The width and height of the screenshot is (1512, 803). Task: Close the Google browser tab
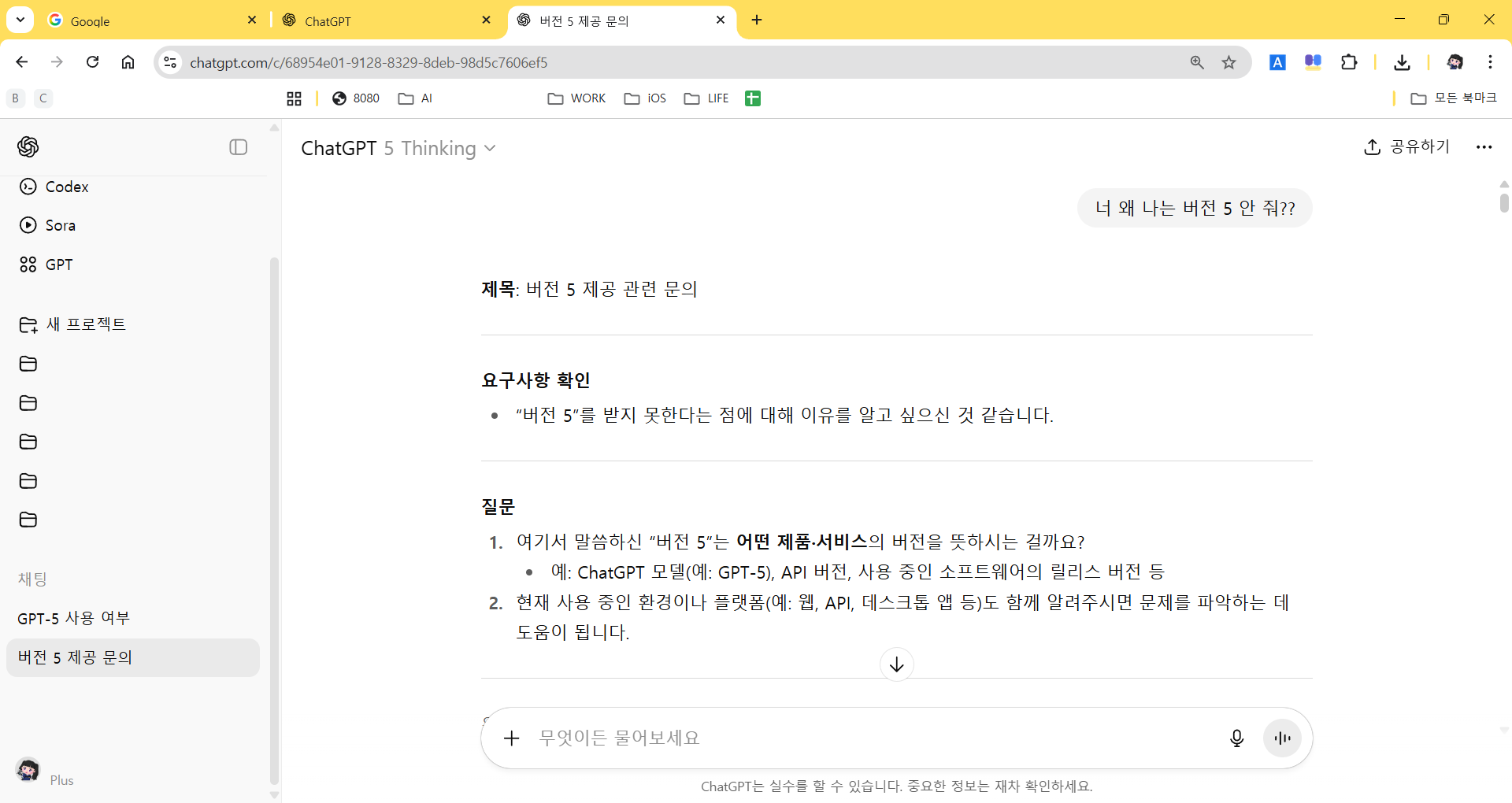(252, 20)
